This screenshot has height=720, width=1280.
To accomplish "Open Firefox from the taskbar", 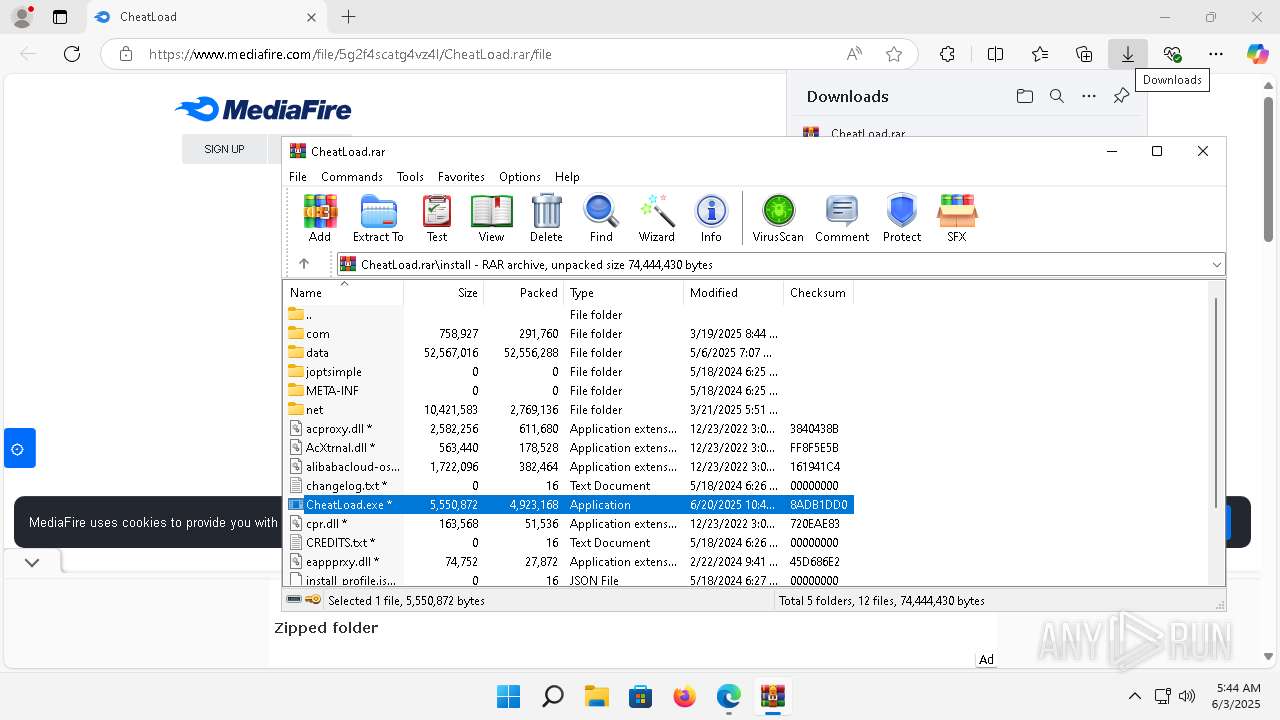I will click(685, 696).
